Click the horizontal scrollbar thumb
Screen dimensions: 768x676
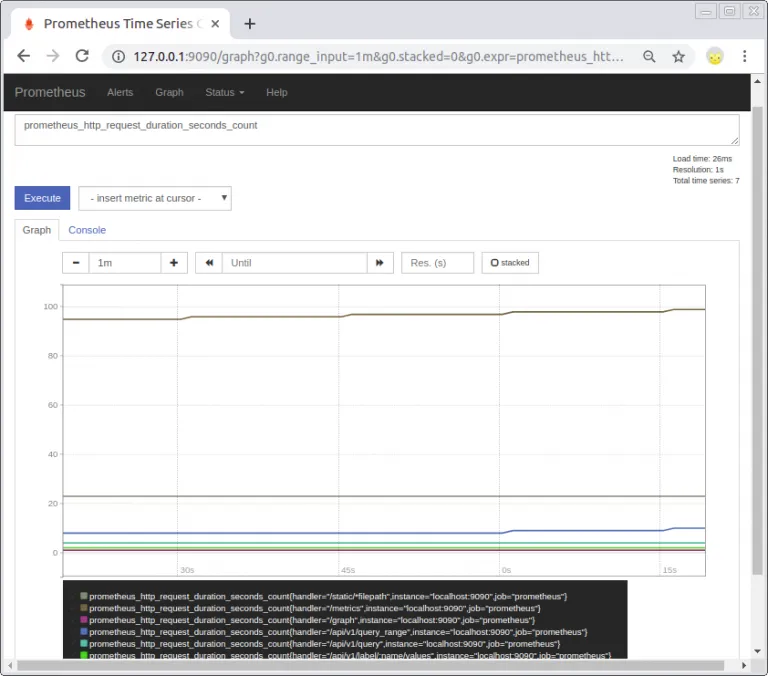[x=371, y=666]
